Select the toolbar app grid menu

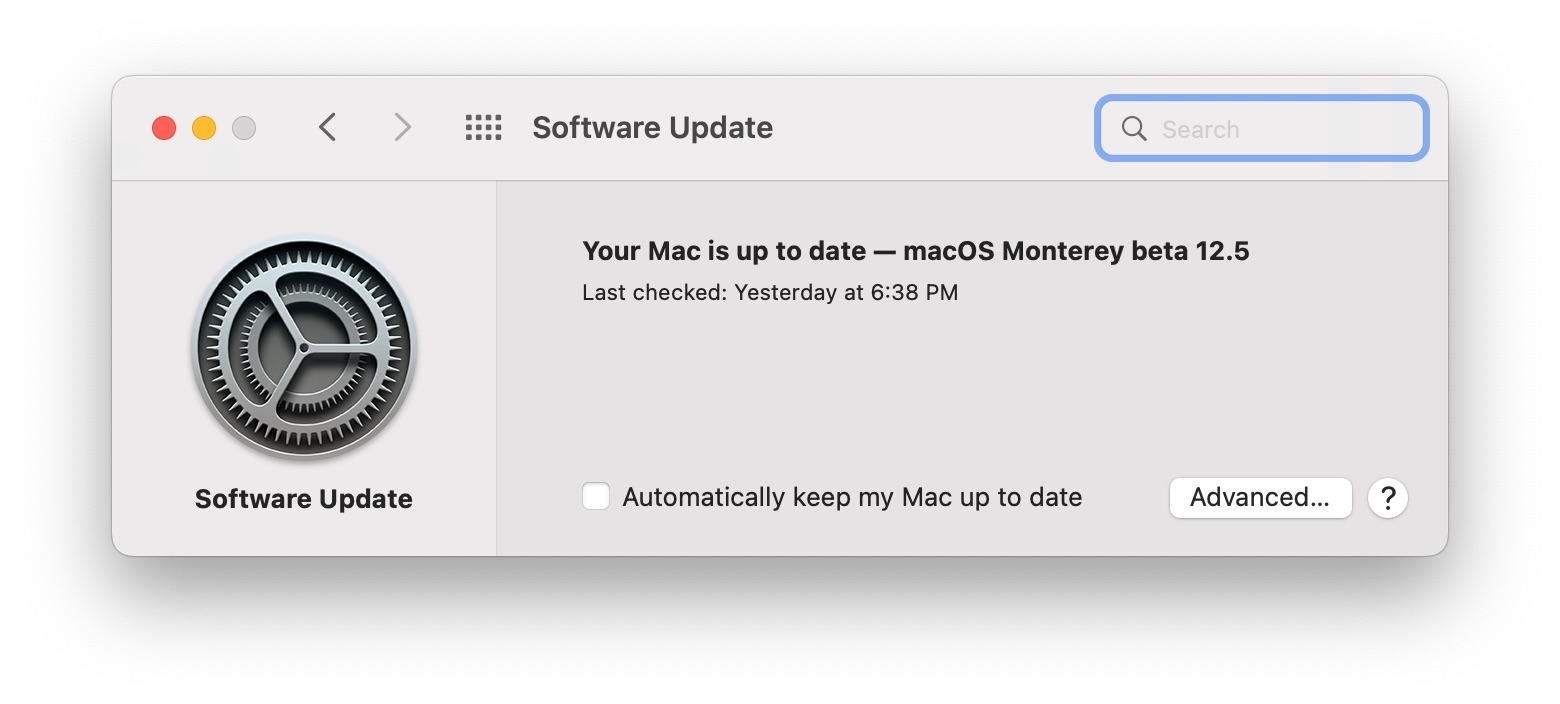[x=484, y=127]
